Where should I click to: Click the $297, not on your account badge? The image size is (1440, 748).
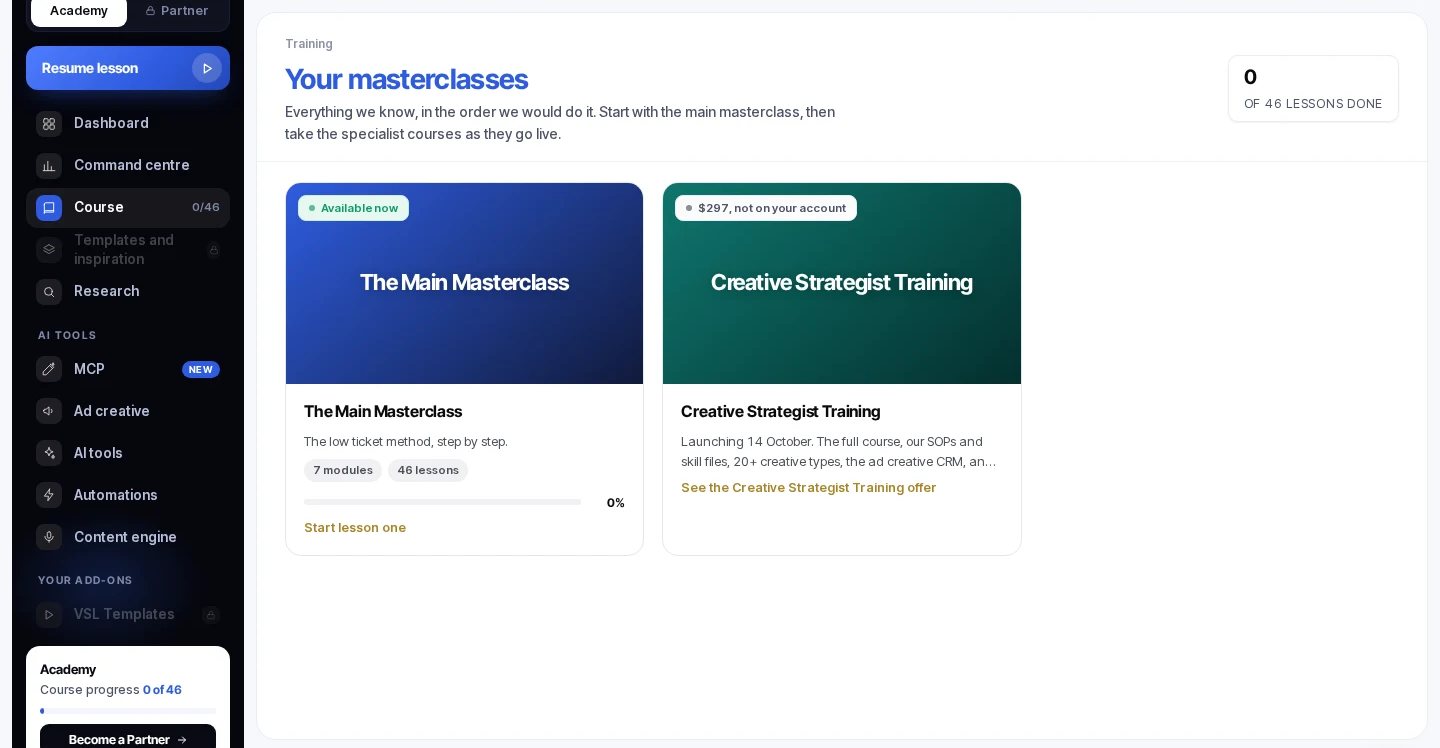coord(766,208)
